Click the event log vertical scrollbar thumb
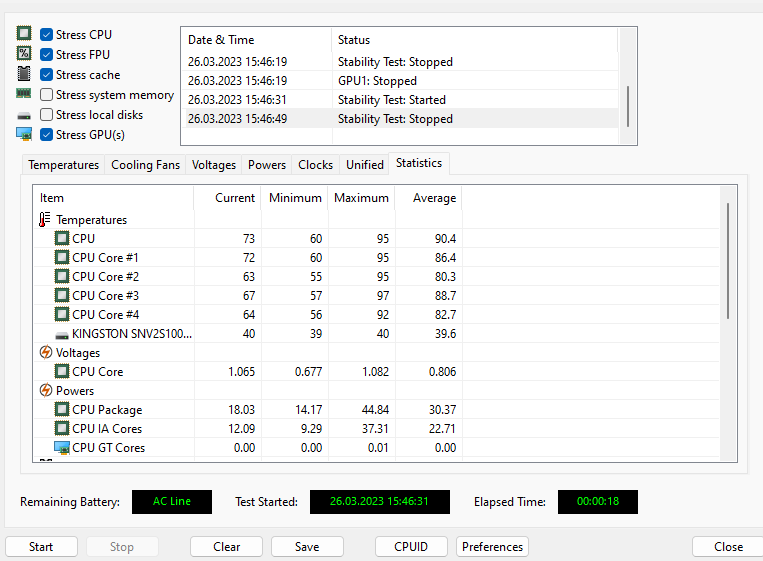 coord(628,107)
